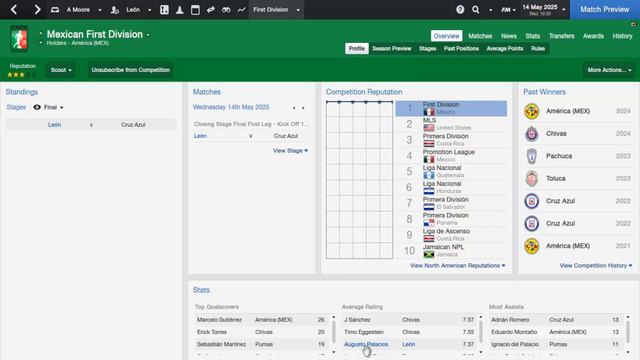
Task: Click the Top Goalscorers list scrollbar
Action: tap(333, 331)
